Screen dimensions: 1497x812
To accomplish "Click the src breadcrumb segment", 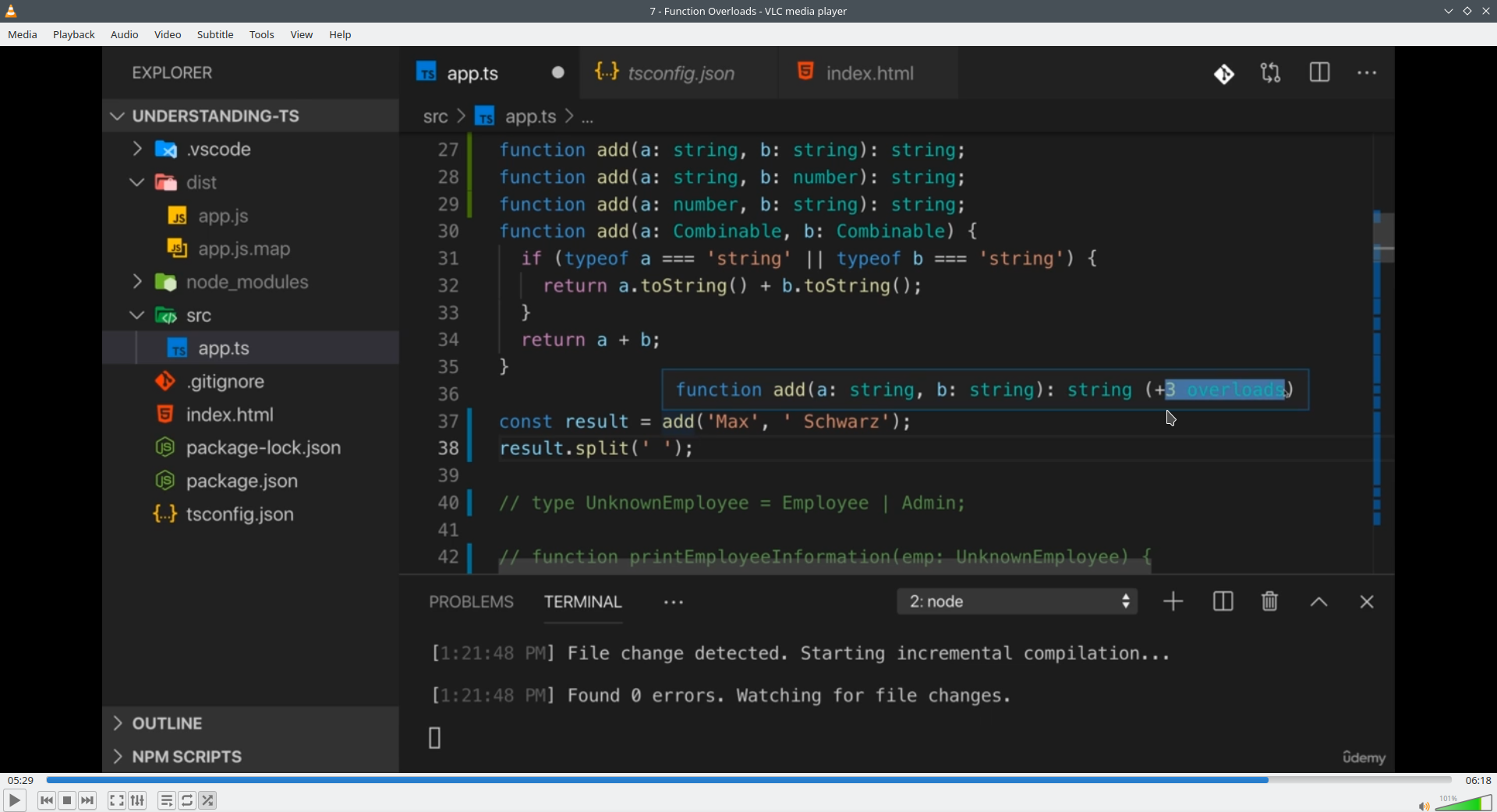I will [x=435, y=118].
